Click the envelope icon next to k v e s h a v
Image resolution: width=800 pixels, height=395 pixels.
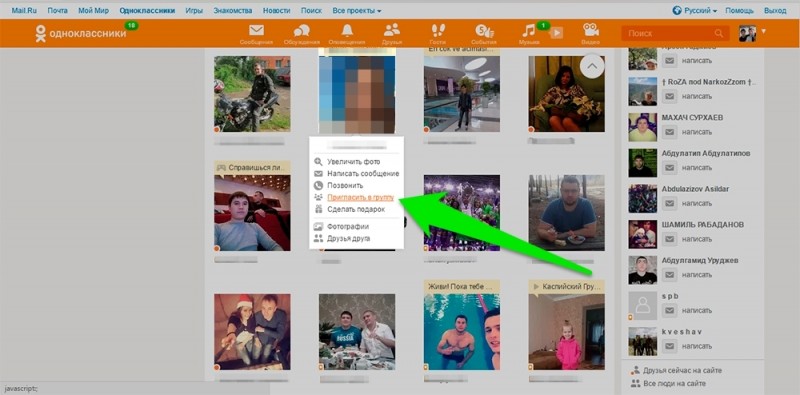coord(670,346)
